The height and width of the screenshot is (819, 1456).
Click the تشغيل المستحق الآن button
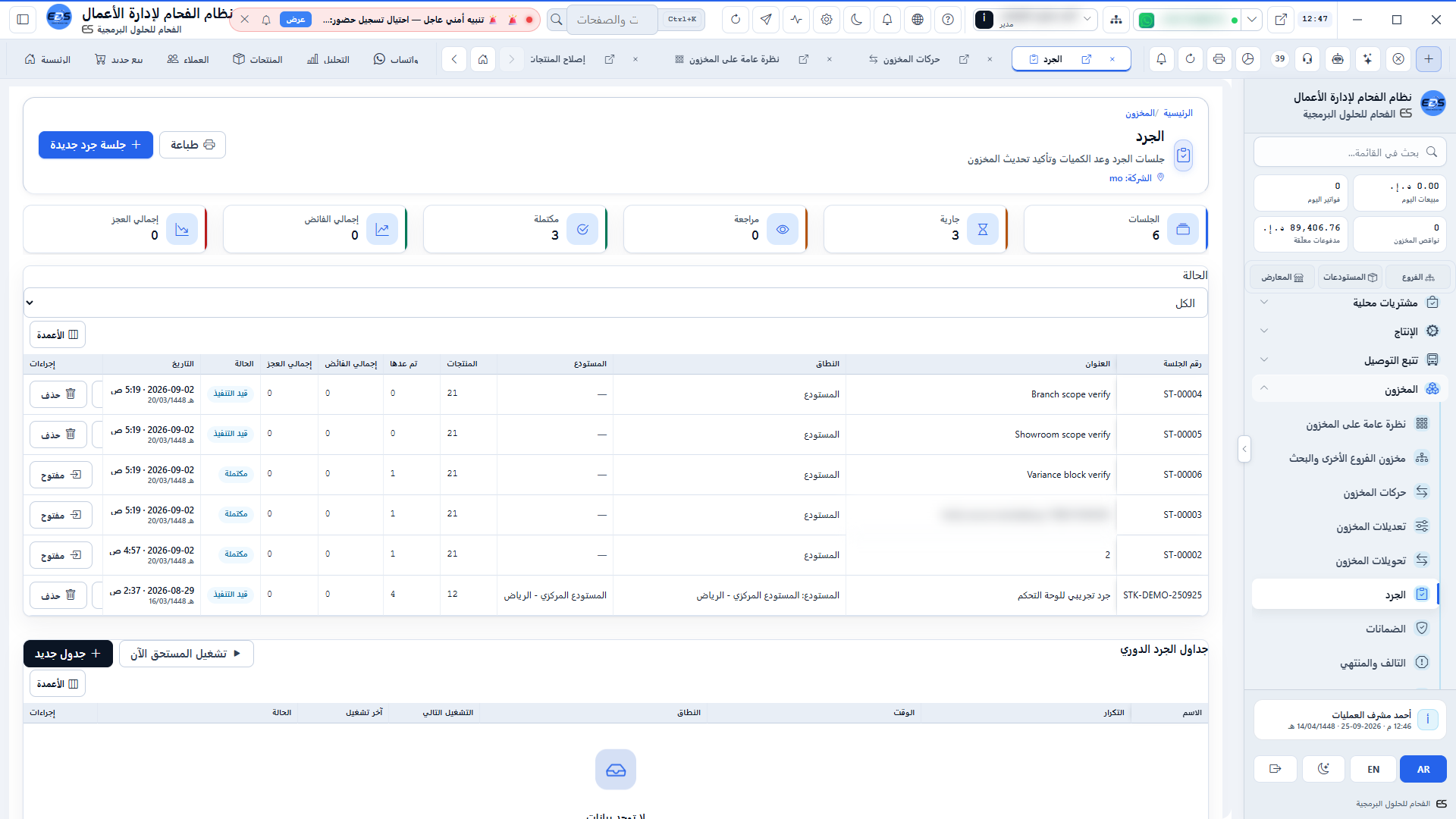[x=187, y=654]
